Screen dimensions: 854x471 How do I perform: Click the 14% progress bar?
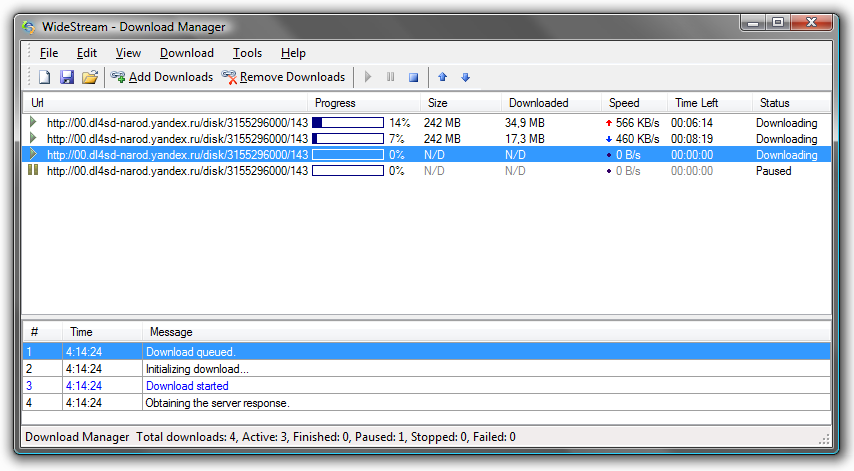[x=348, y=123]
